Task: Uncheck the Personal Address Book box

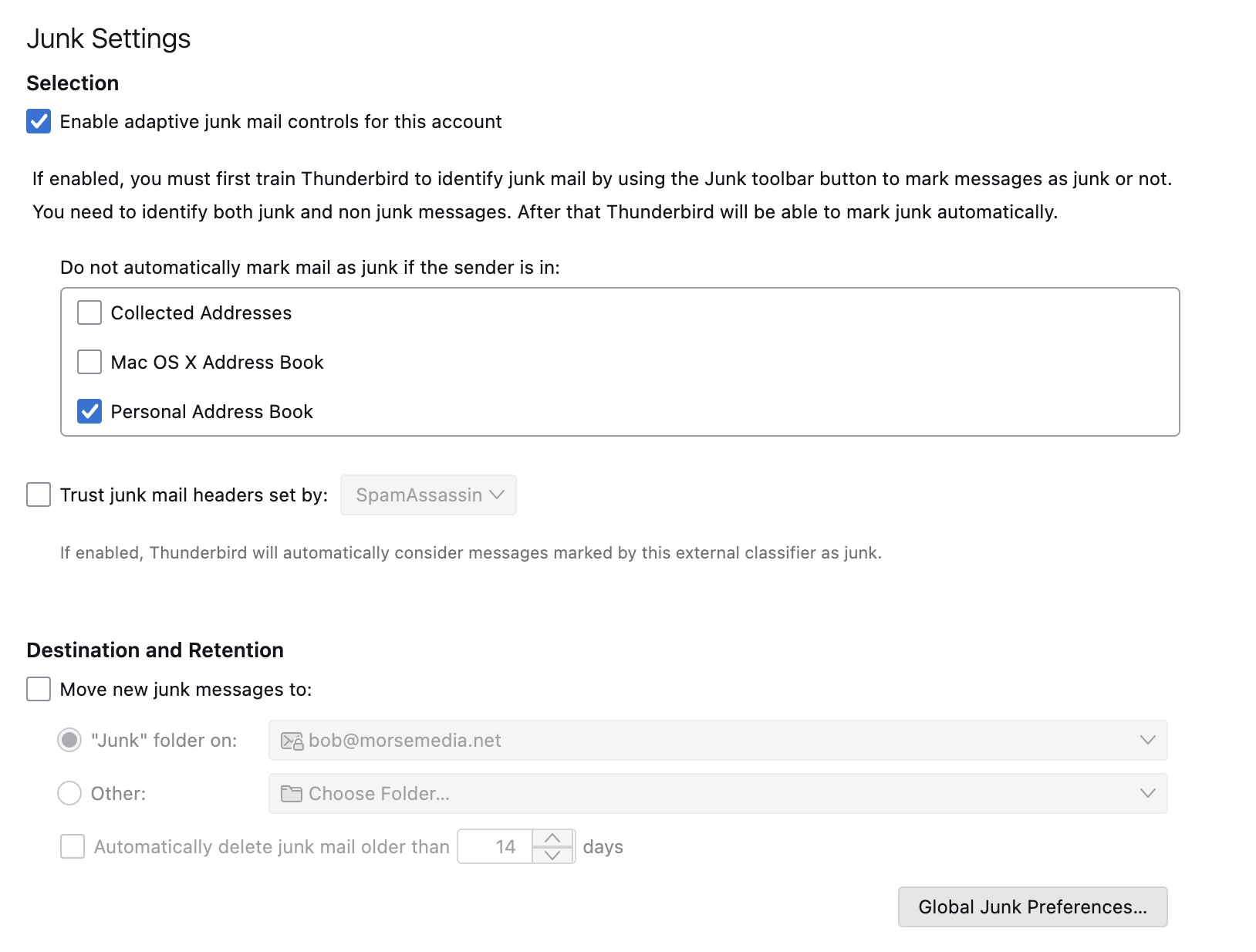Action: [x=89, y=411]
